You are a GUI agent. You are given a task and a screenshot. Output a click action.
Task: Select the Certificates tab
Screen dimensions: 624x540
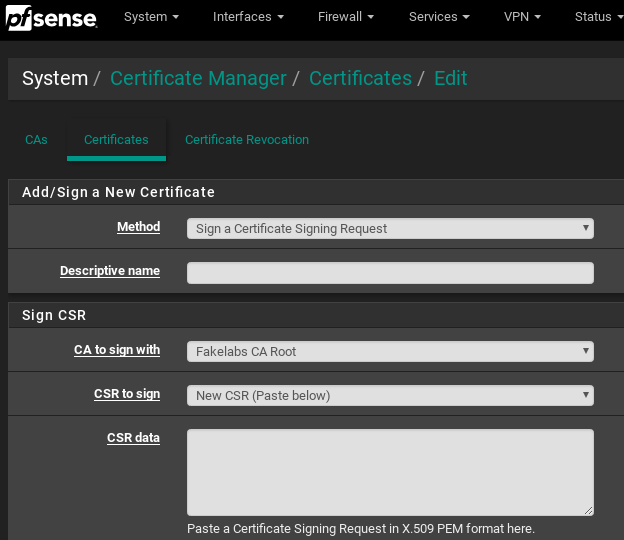(116, 140)
